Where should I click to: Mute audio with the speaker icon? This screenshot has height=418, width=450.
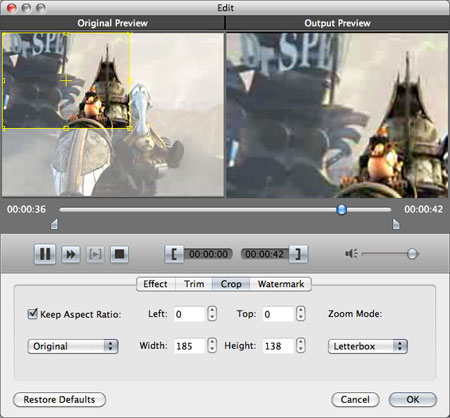click(x=351, y=254)
